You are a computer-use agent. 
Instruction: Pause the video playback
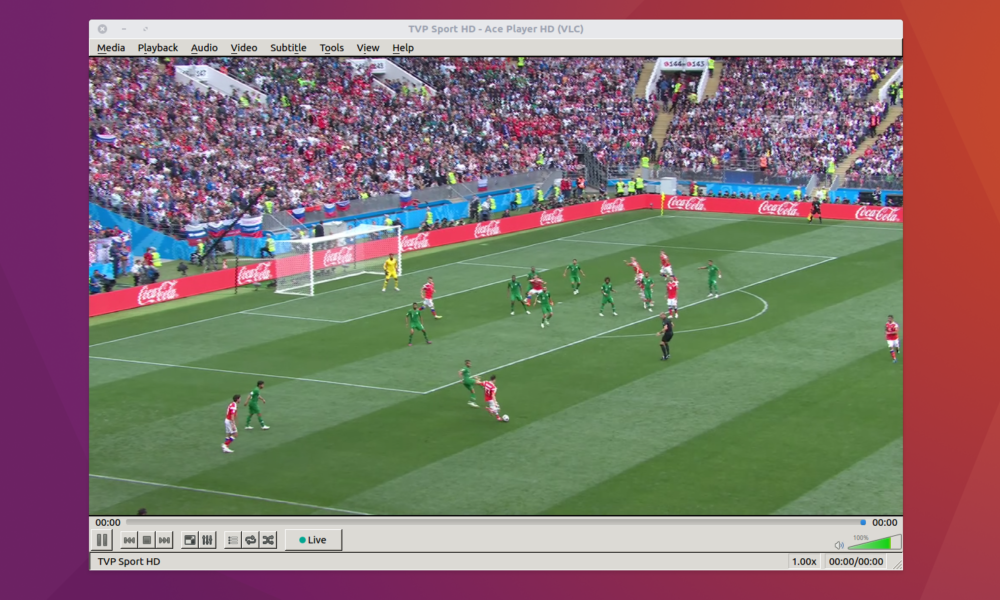pos(102,540)
